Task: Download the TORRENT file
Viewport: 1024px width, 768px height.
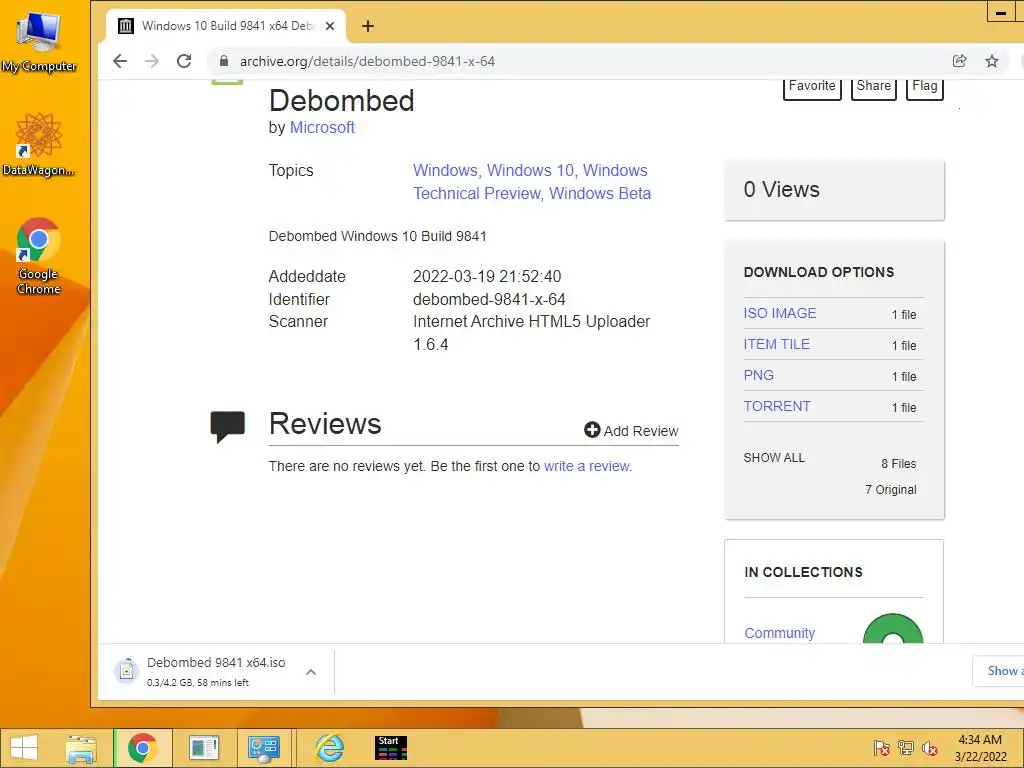Action: coord(776,406)
